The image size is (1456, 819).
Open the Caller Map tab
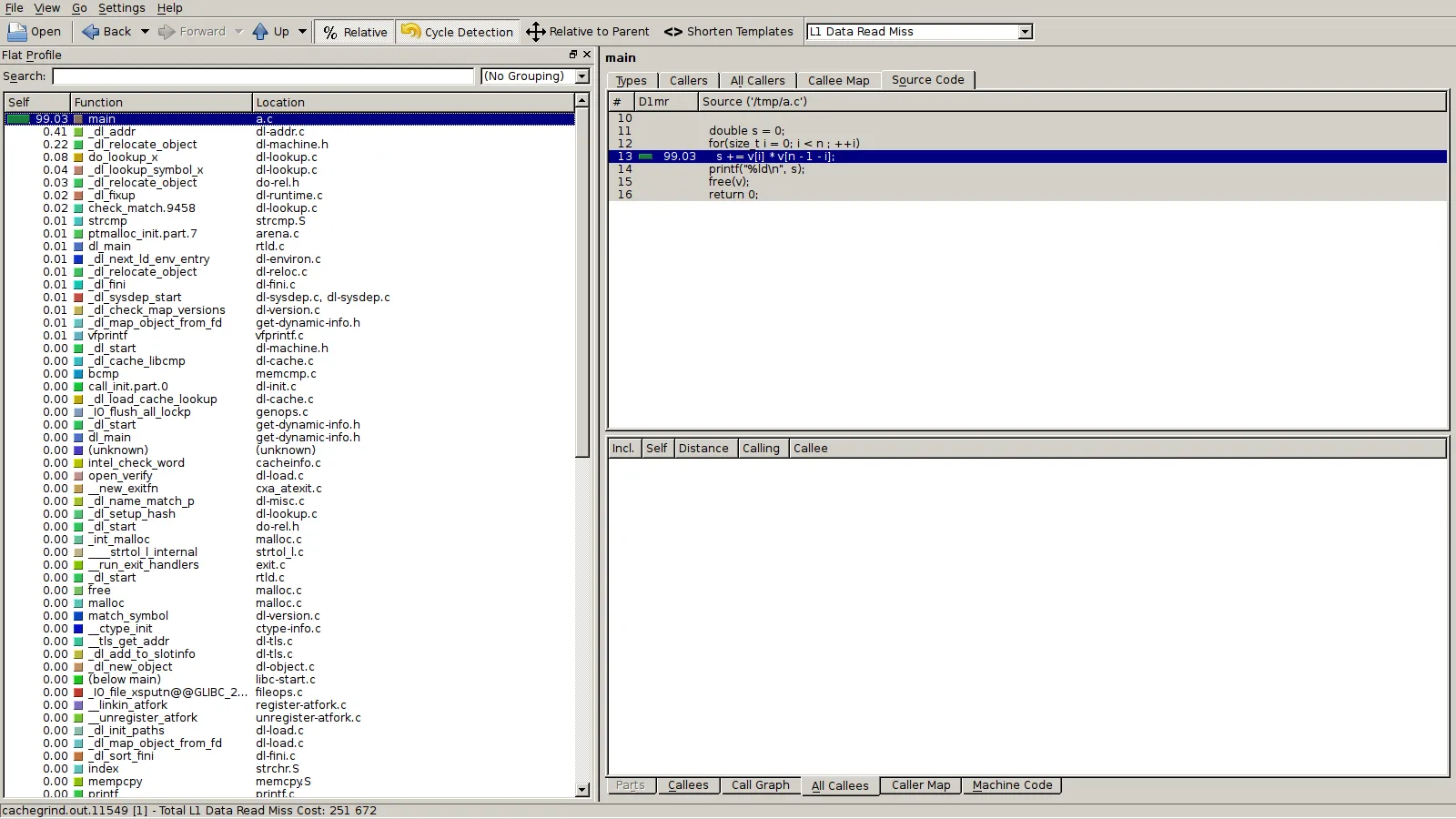click(921, 785)
